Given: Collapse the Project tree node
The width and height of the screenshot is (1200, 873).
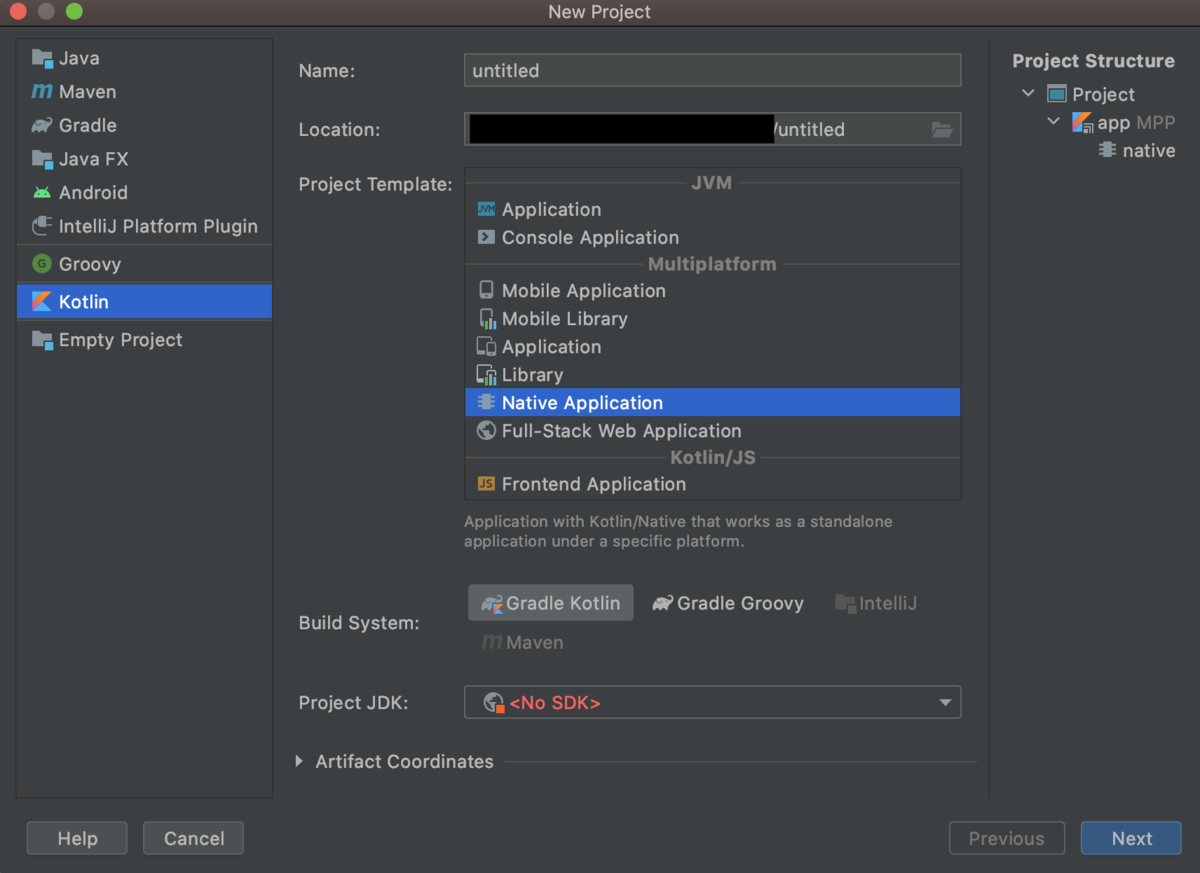Looking at the screenshot, I should [x=1029, y=94].
